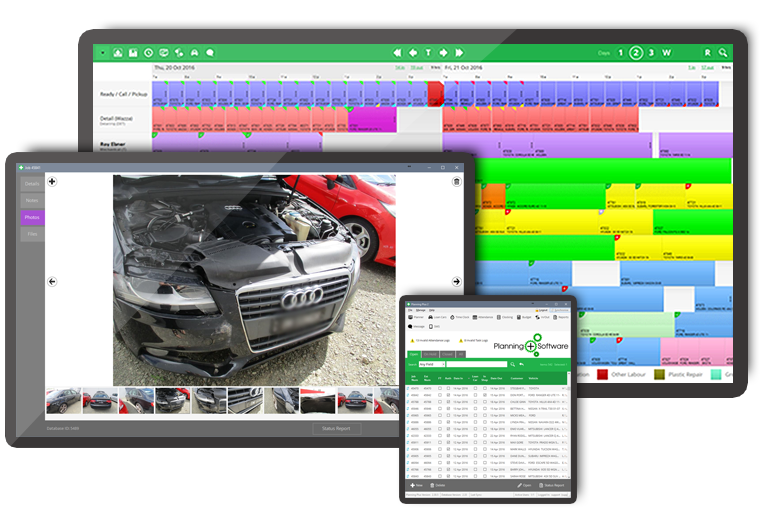772x515 pixels.
Task: Open Budget from the main toolbar
Action: 524,317
